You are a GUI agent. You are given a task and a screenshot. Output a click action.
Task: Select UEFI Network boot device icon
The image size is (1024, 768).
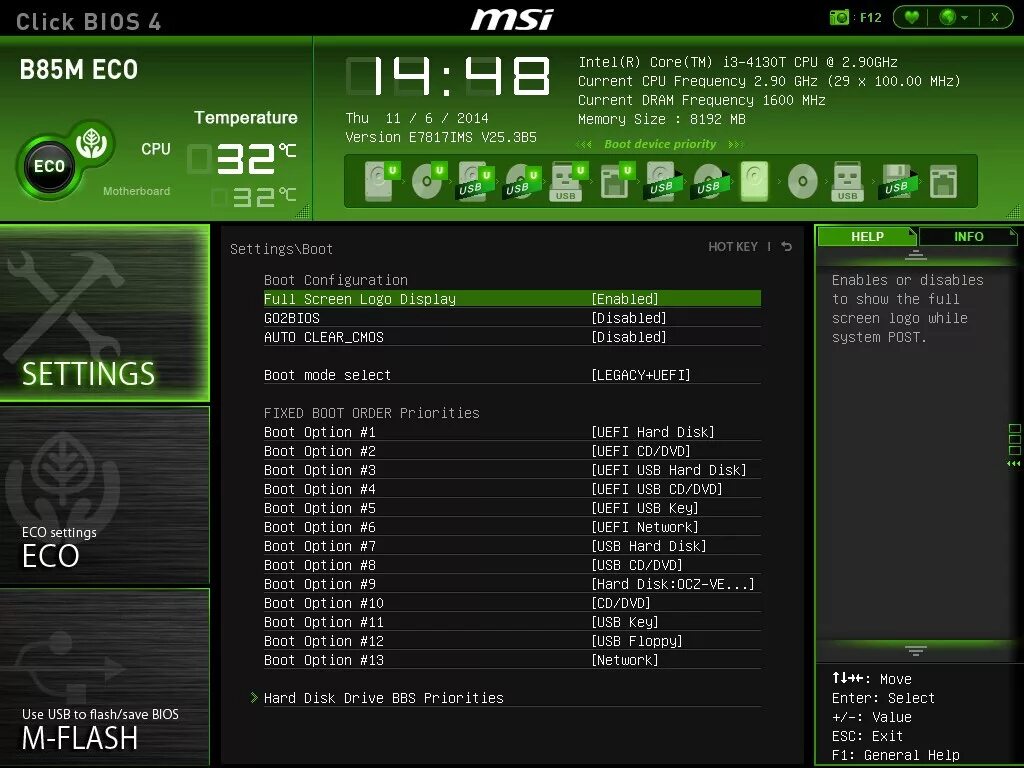point(616,180)
